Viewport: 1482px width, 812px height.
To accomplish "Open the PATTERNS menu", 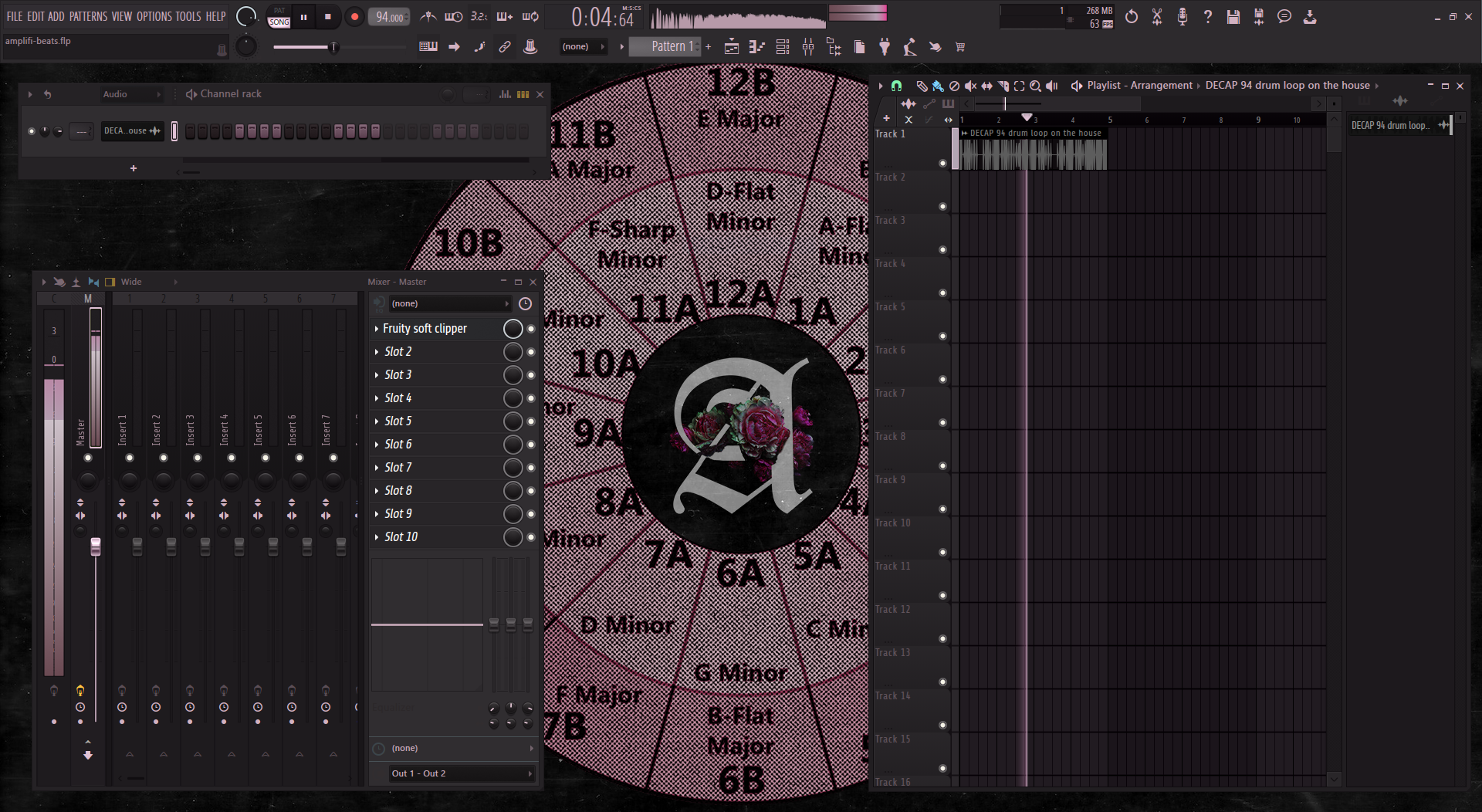I will 89,16.
